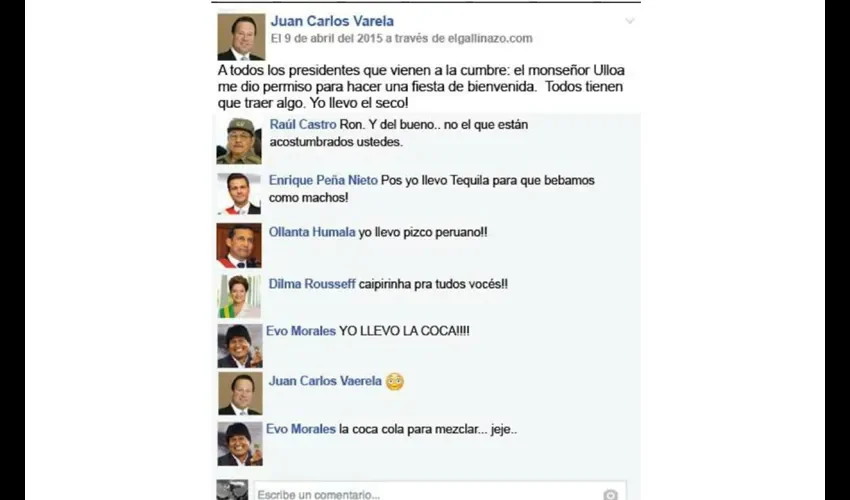
Task: Click the camera icon in comment box
Action: click(610, 494)
